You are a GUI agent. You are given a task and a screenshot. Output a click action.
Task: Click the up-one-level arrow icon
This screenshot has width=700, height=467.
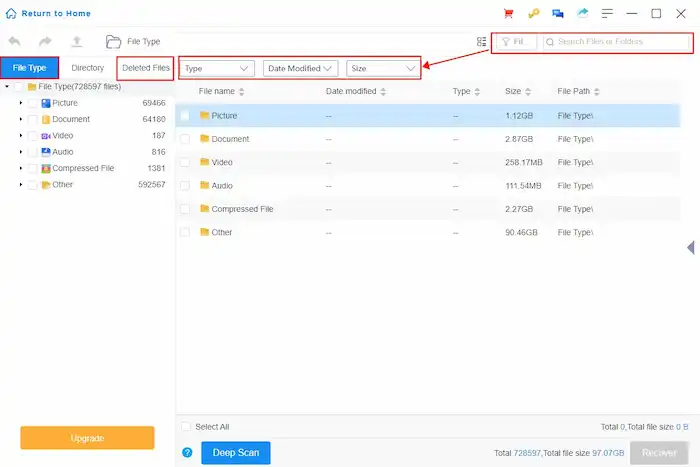click(x=76, y=42)
